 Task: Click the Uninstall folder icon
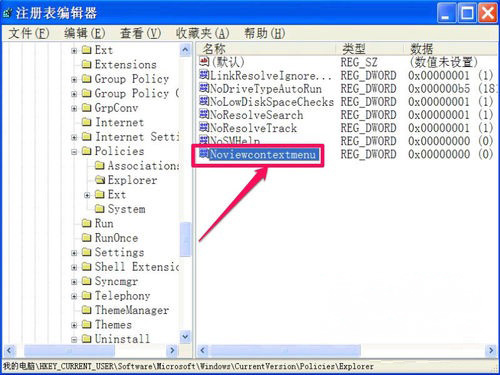pos(86,339)
